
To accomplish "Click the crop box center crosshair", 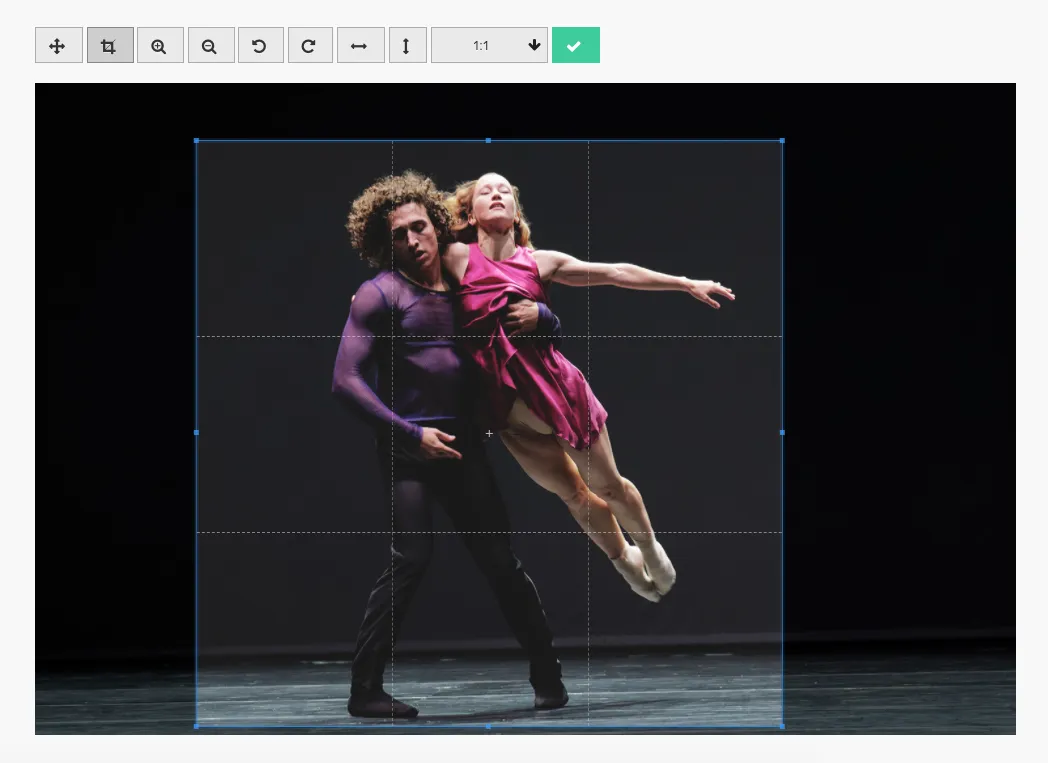I will pyautogui.click(x=489, y=434).
